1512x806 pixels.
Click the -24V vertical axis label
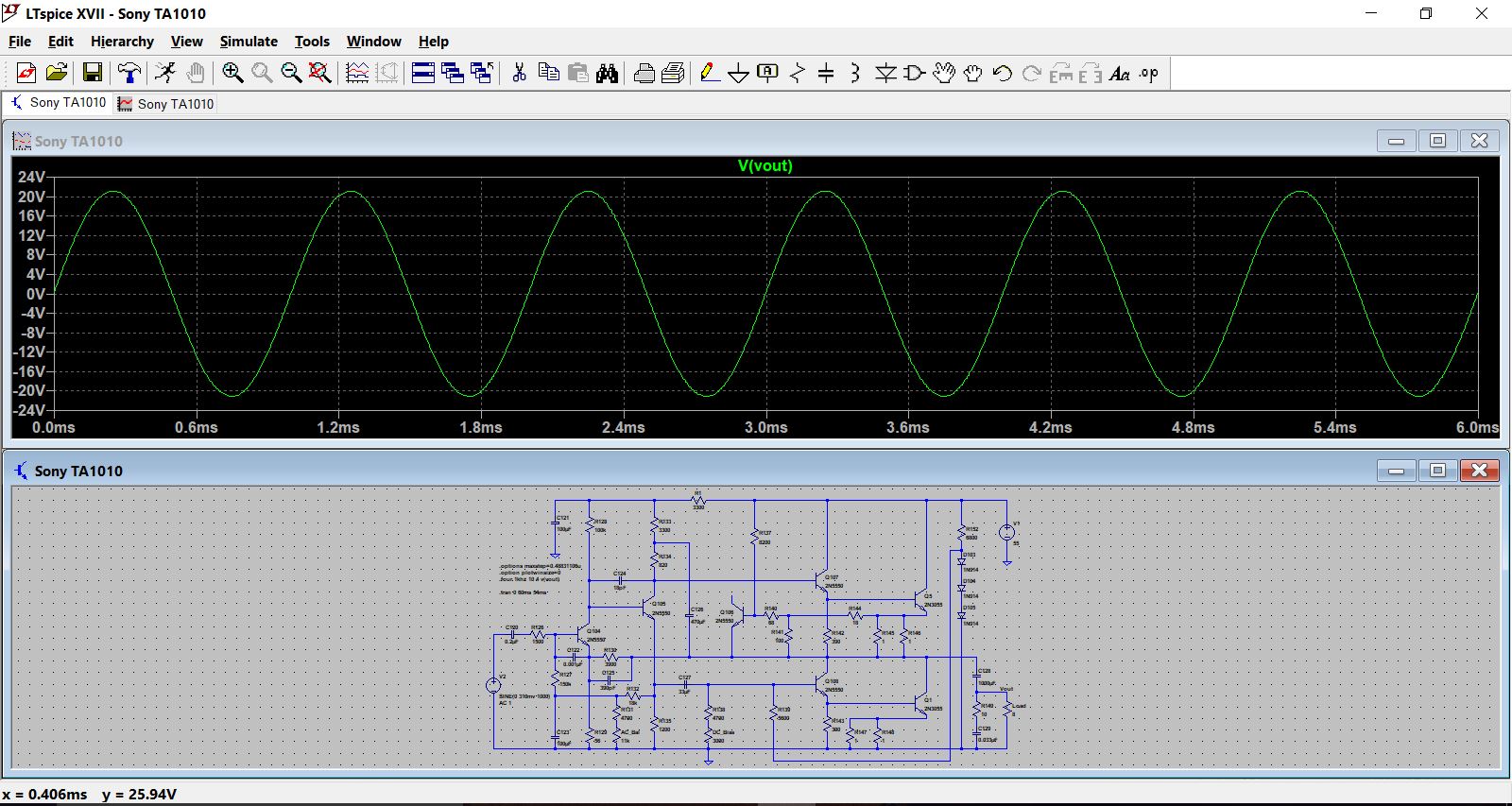28,410
